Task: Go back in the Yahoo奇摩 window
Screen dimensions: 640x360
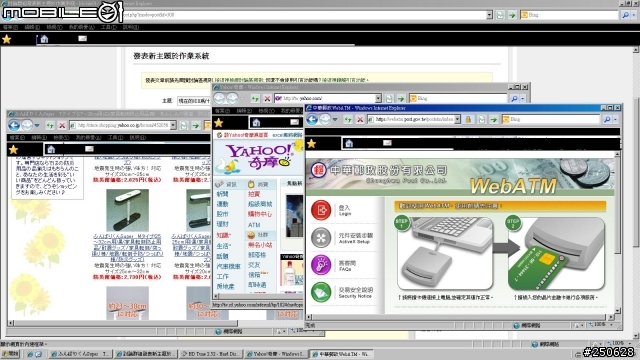Action: pyautogui.click(x=220, y=98)
